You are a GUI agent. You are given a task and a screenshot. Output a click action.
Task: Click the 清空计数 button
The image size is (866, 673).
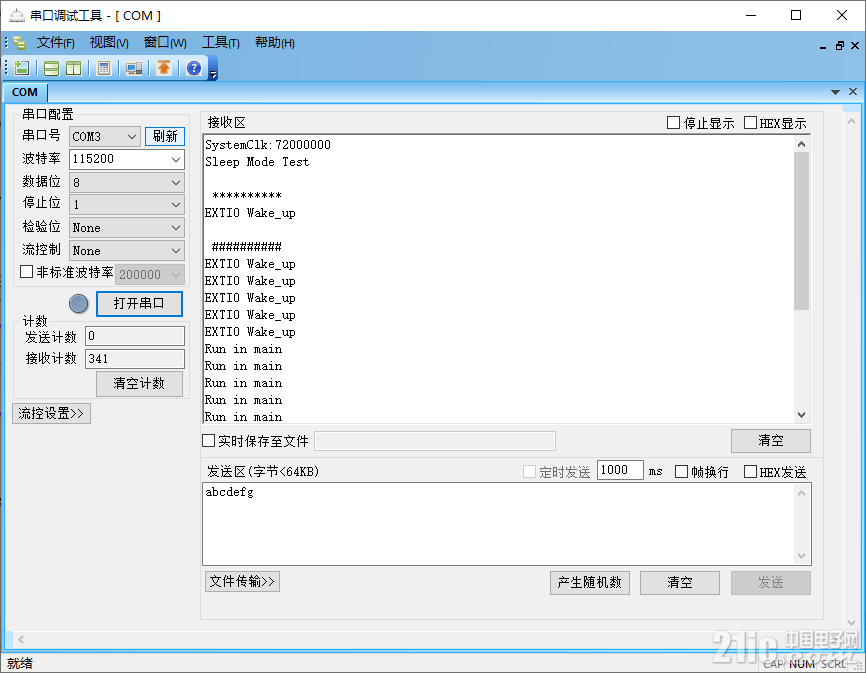click(x=139, y=384)
